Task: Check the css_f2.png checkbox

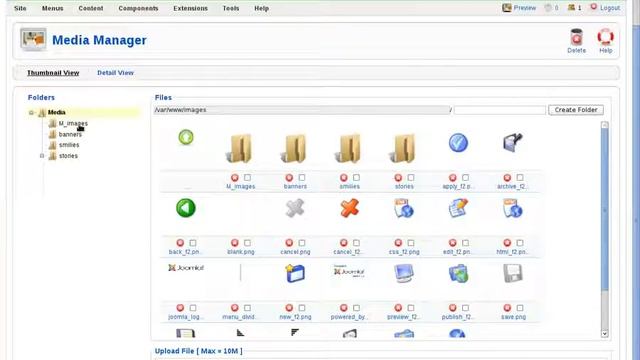Action: pyautogui.click(x=411, y=243)
